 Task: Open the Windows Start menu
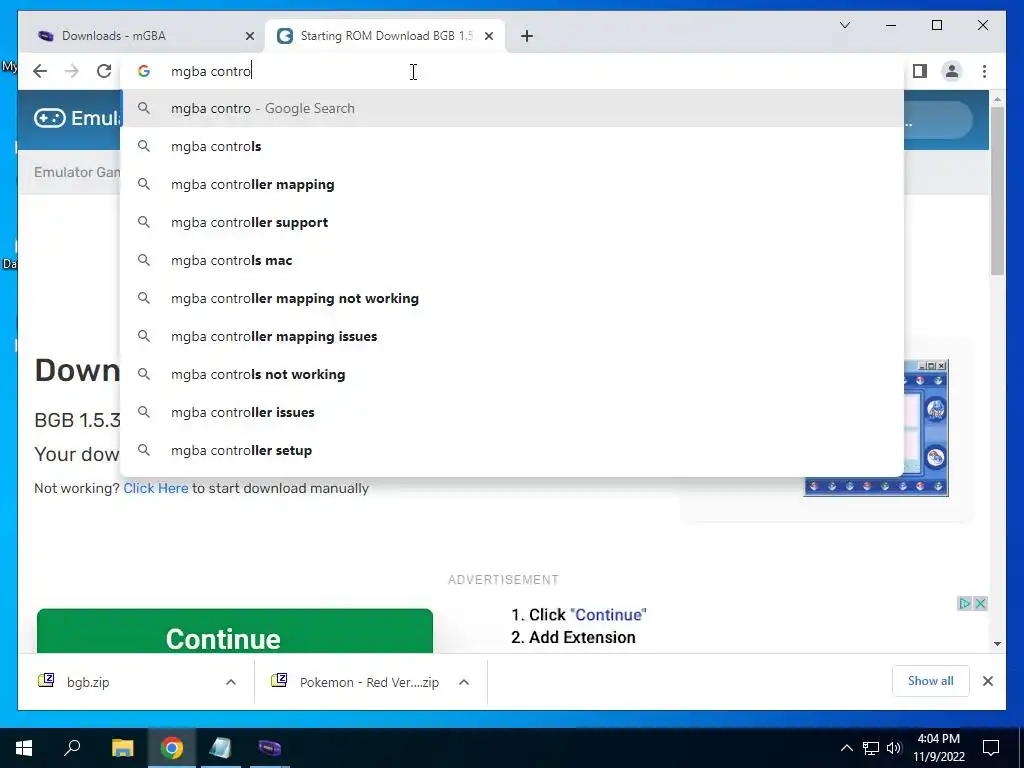click(24, 748)
